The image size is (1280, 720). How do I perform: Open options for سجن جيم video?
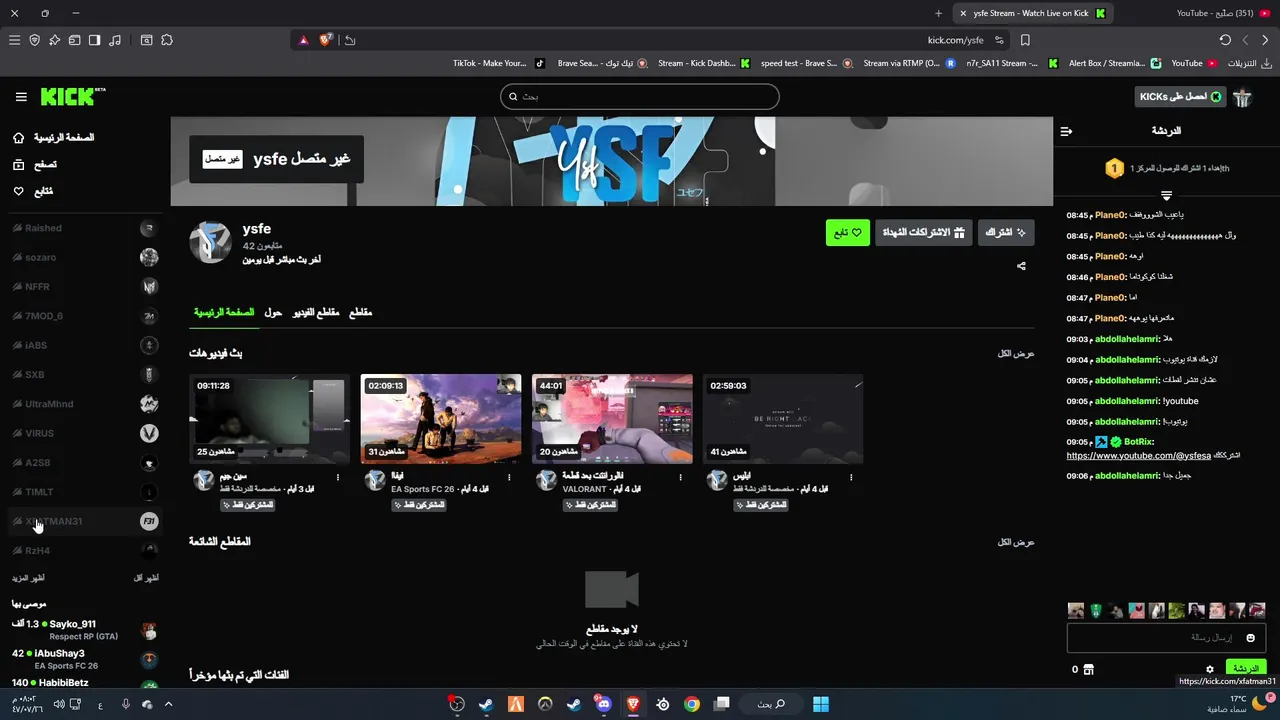[338, 477]
